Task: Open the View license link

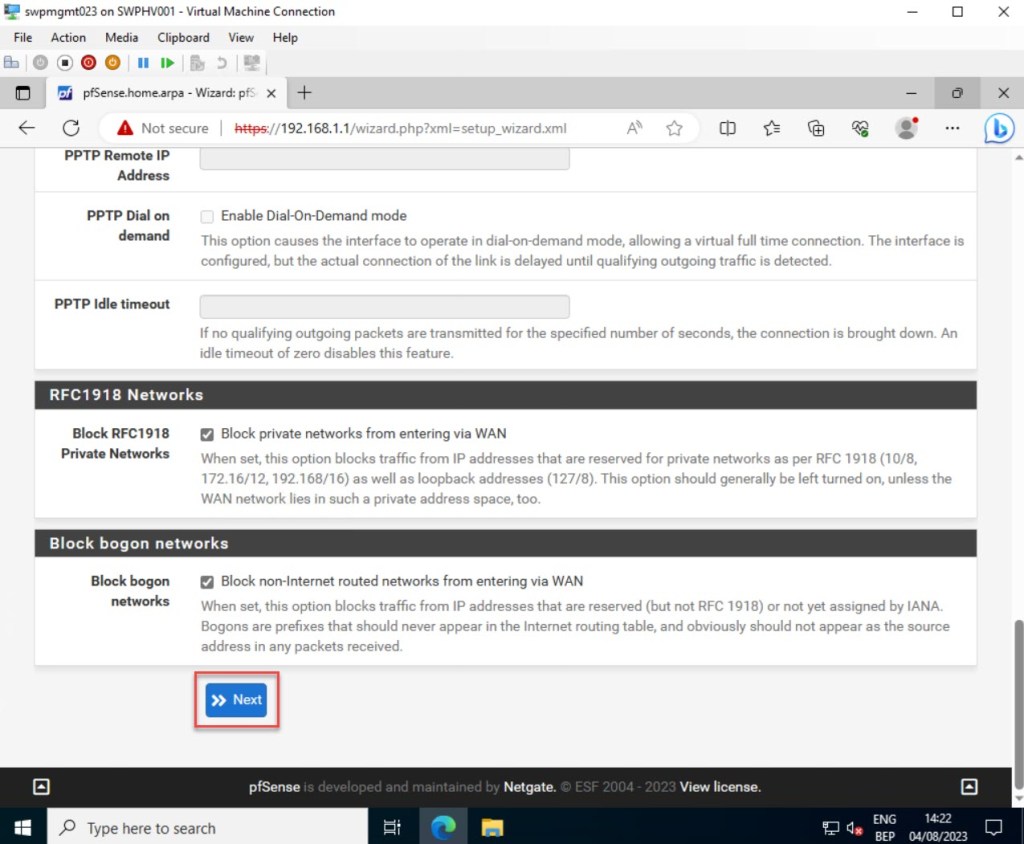Action: coord(720,787)
